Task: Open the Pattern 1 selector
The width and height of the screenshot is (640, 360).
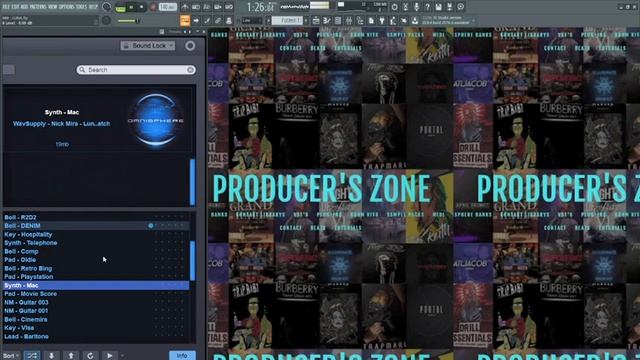Action: [287, 20]
